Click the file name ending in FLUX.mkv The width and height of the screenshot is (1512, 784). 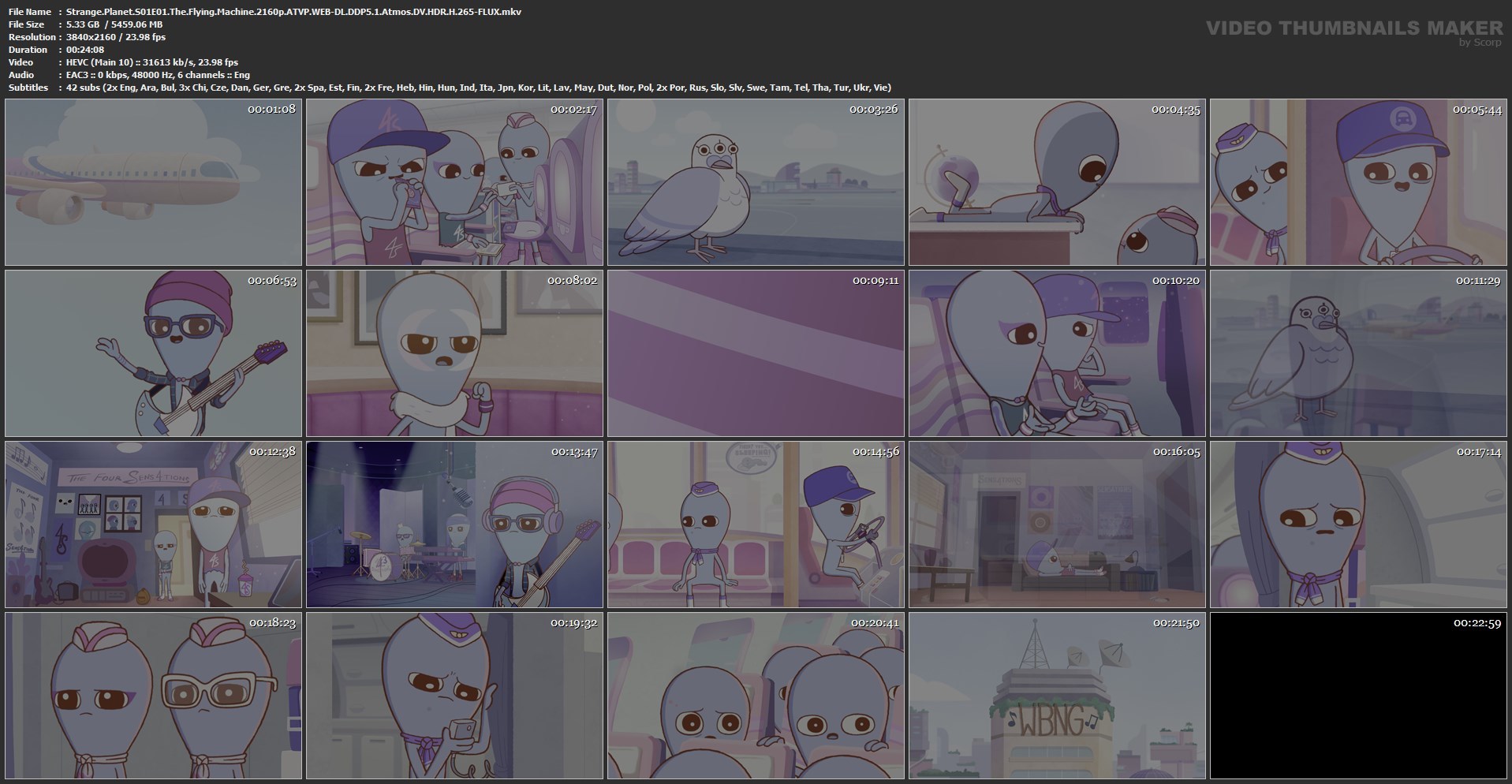tap(293, 12)
